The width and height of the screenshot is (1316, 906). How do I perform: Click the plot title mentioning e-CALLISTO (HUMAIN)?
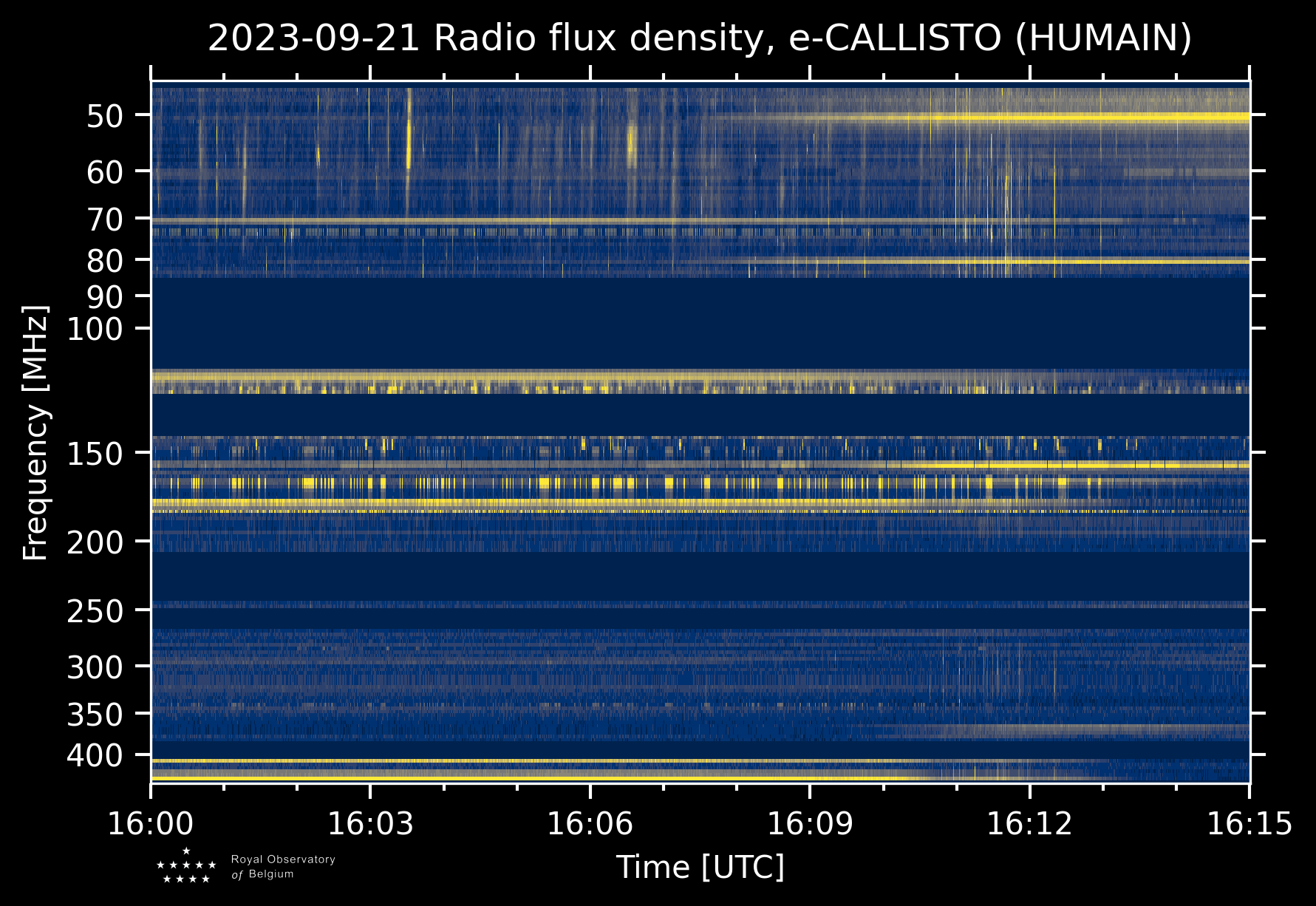700,38
